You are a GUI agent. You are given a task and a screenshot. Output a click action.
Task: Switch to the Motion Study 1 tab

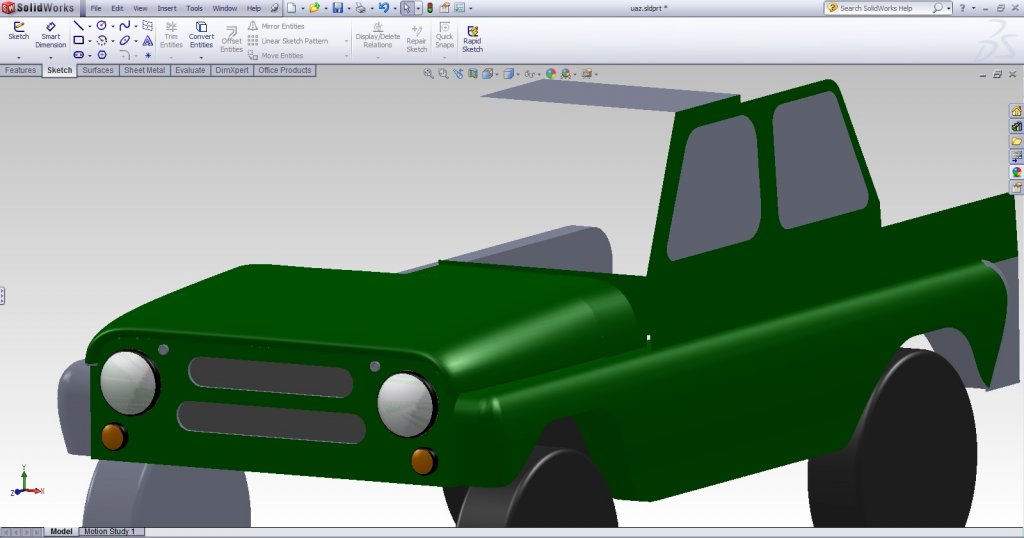pyautogui.click(x=110, y=531)
